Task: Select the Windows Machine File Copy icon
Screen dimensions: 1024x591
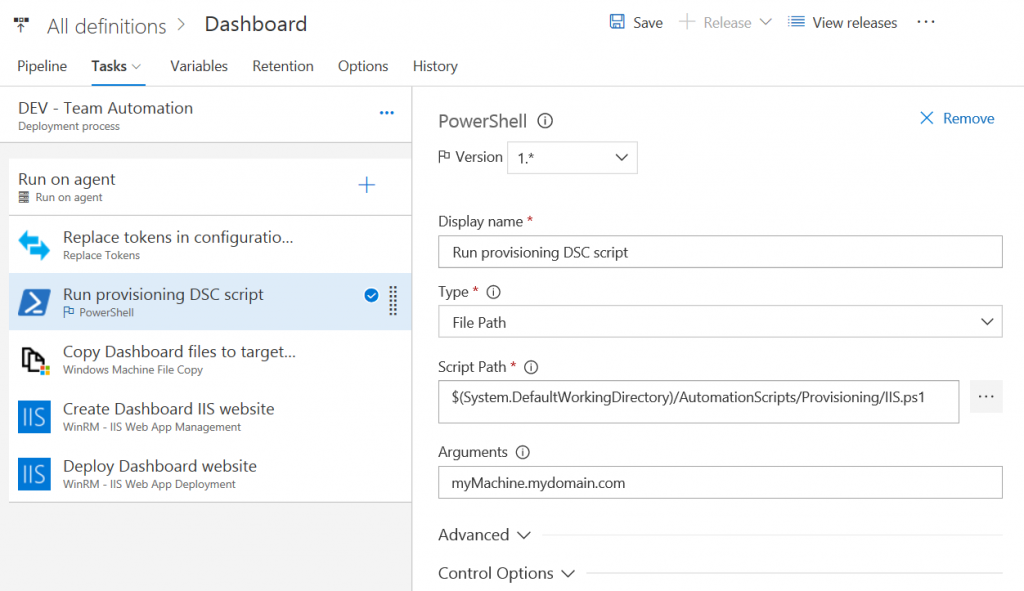Action: tap(34, 360)
